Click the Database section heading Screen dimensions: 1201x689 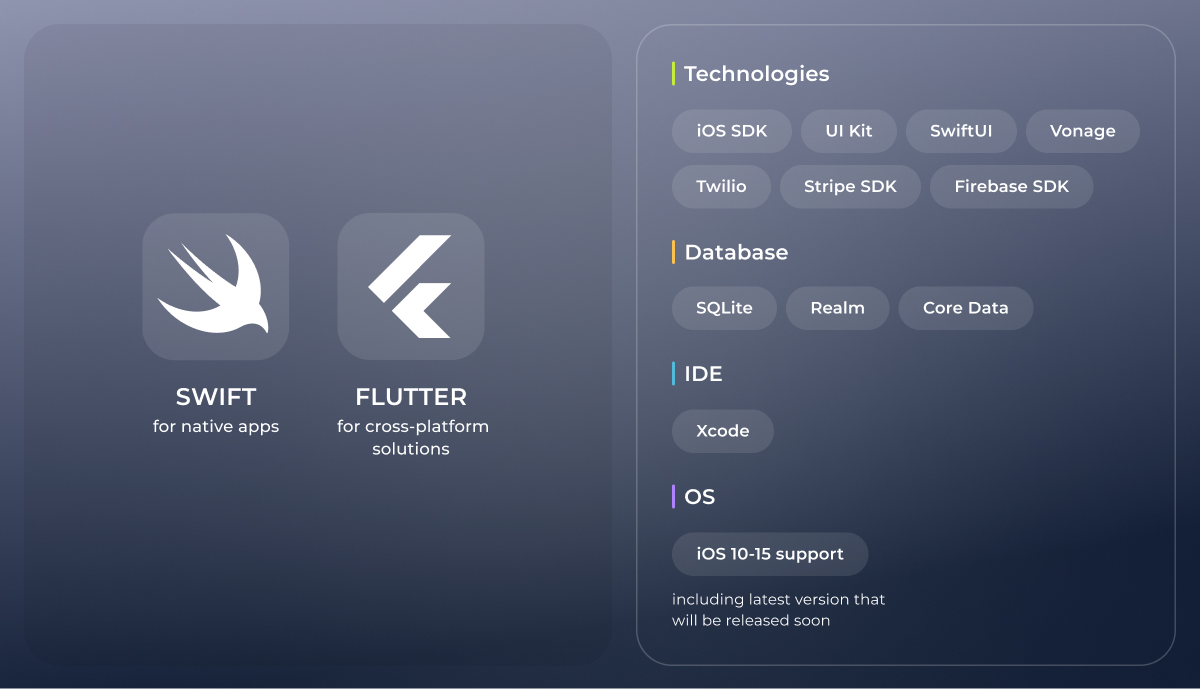736,253
